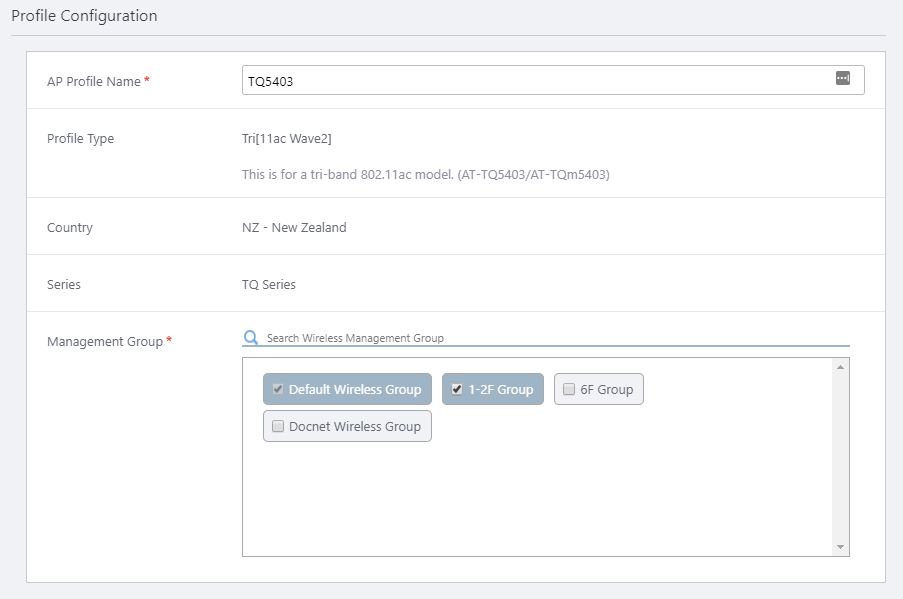Image resolution: width=903 pixels, height=599 pixels.
Task: Tick the Docnet Wireless Group checkbox
Action: pyautogui.click(x=278, y=426)
